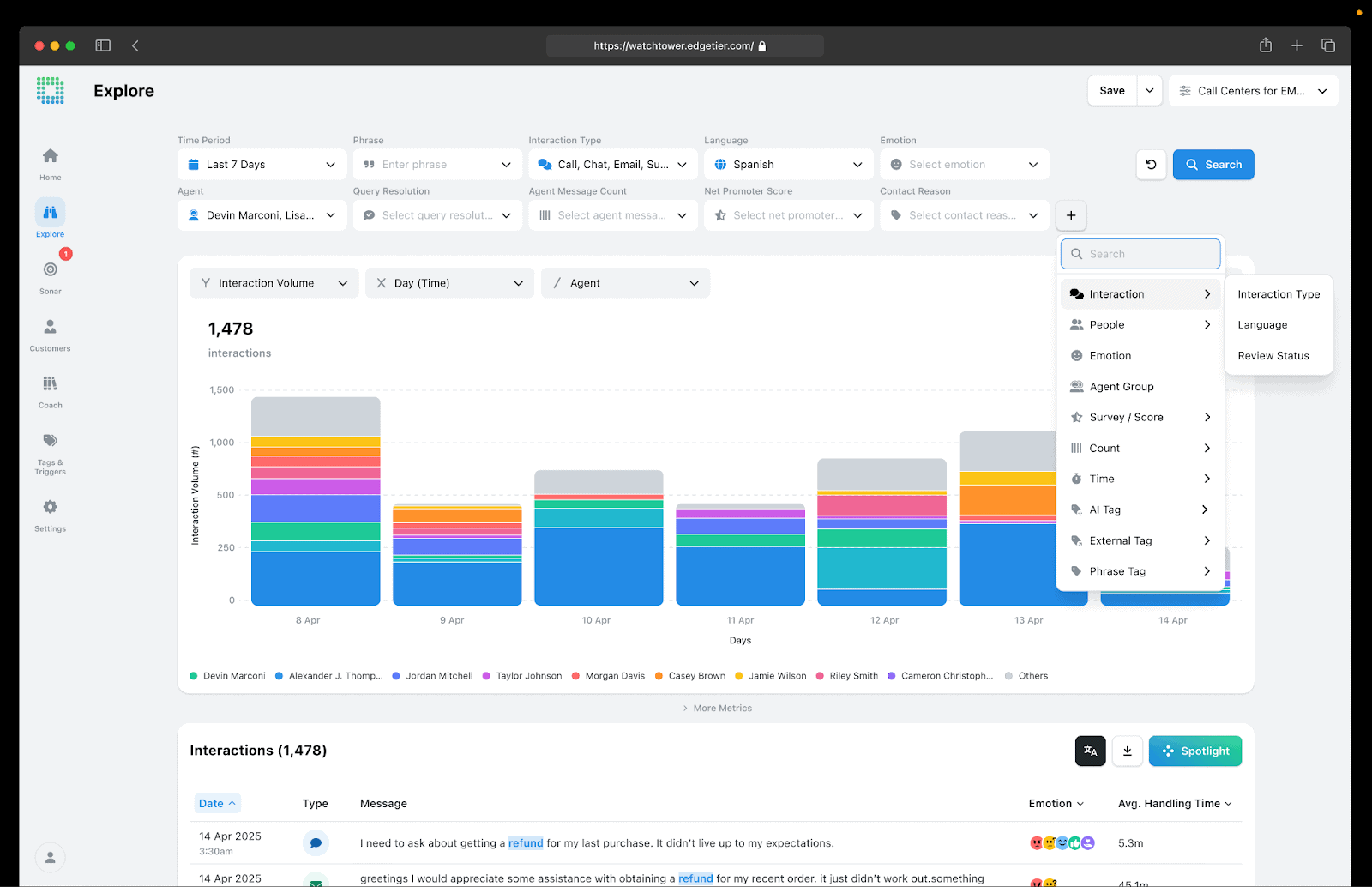The height and width of the screenshot is (887, 1372).
Task: Expand the More Metrics section
Action: pyautogui.click(x=717, y=709)
